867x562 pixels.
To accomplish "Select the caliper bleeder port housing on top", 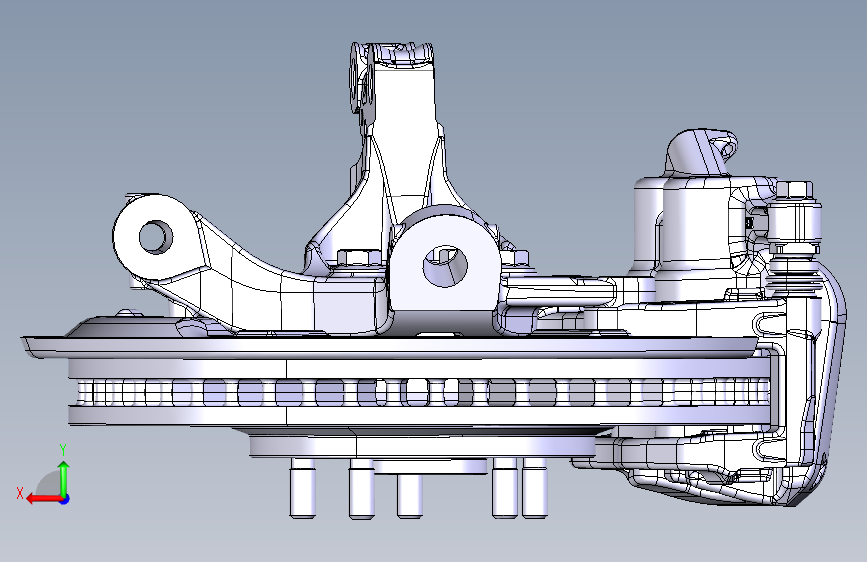I will (702, 152).
